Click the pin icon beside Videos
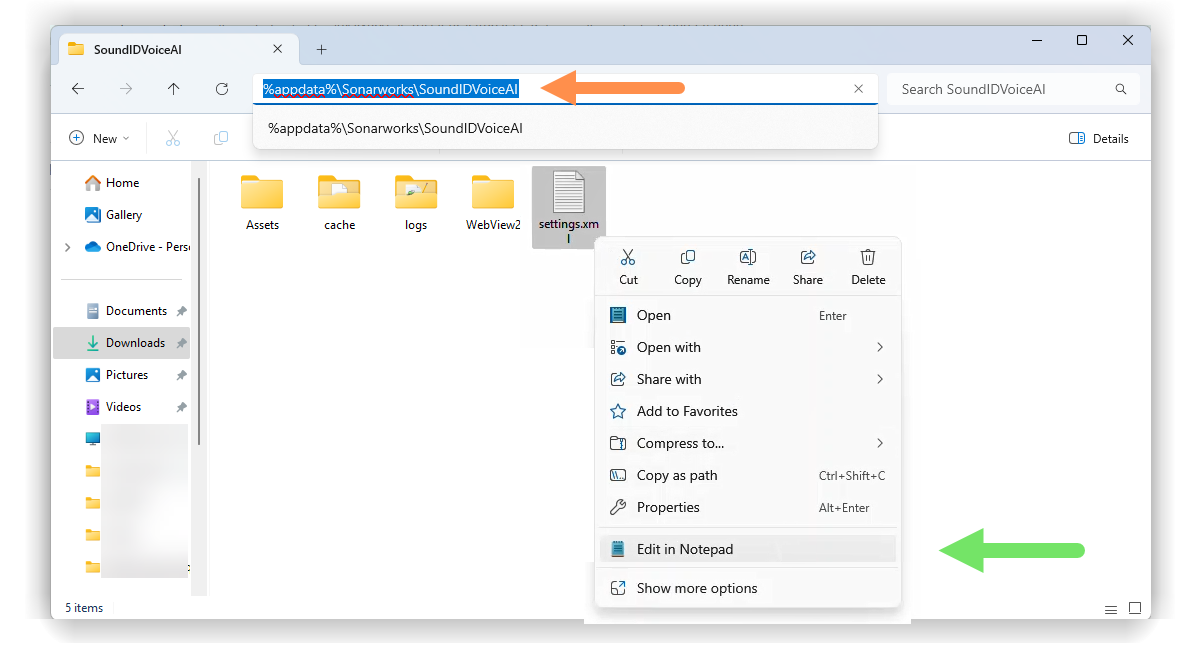 182,407
